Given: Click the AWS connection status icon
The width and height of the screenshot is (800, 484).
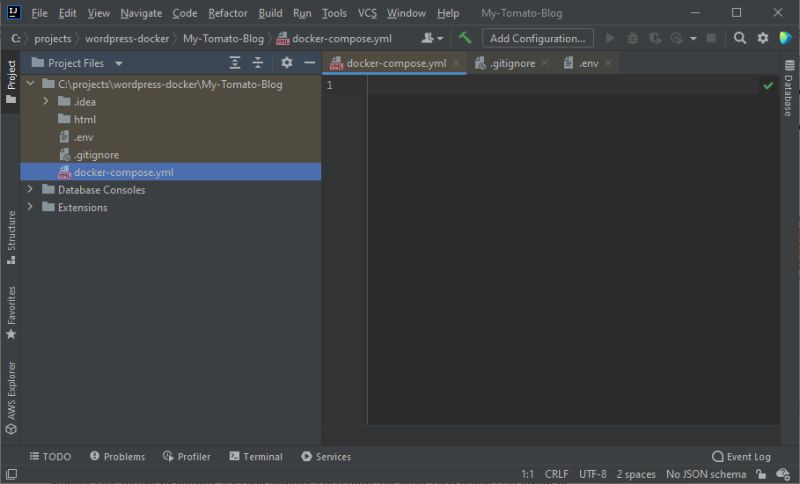Looking at the screenshot, I should (x=783, y=474).
